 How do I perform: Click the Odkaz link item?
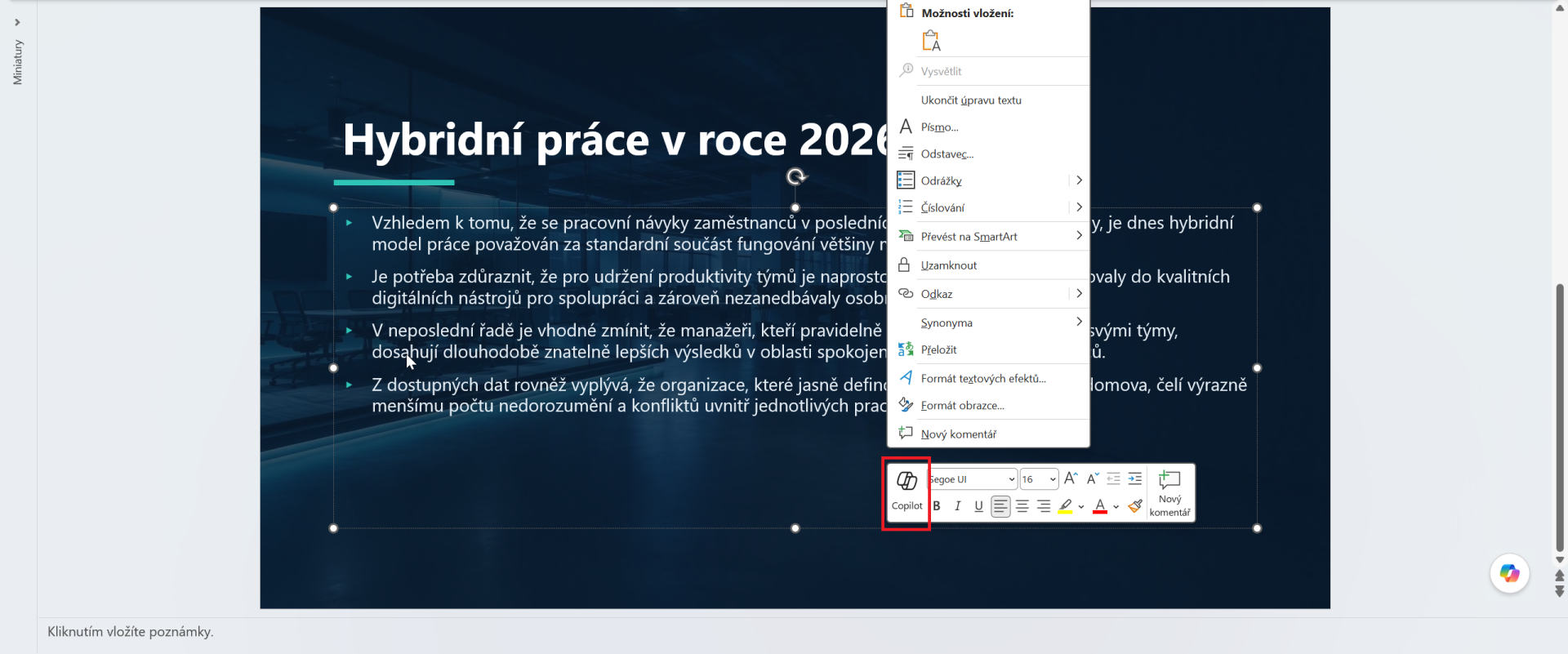tap(980, 294)
